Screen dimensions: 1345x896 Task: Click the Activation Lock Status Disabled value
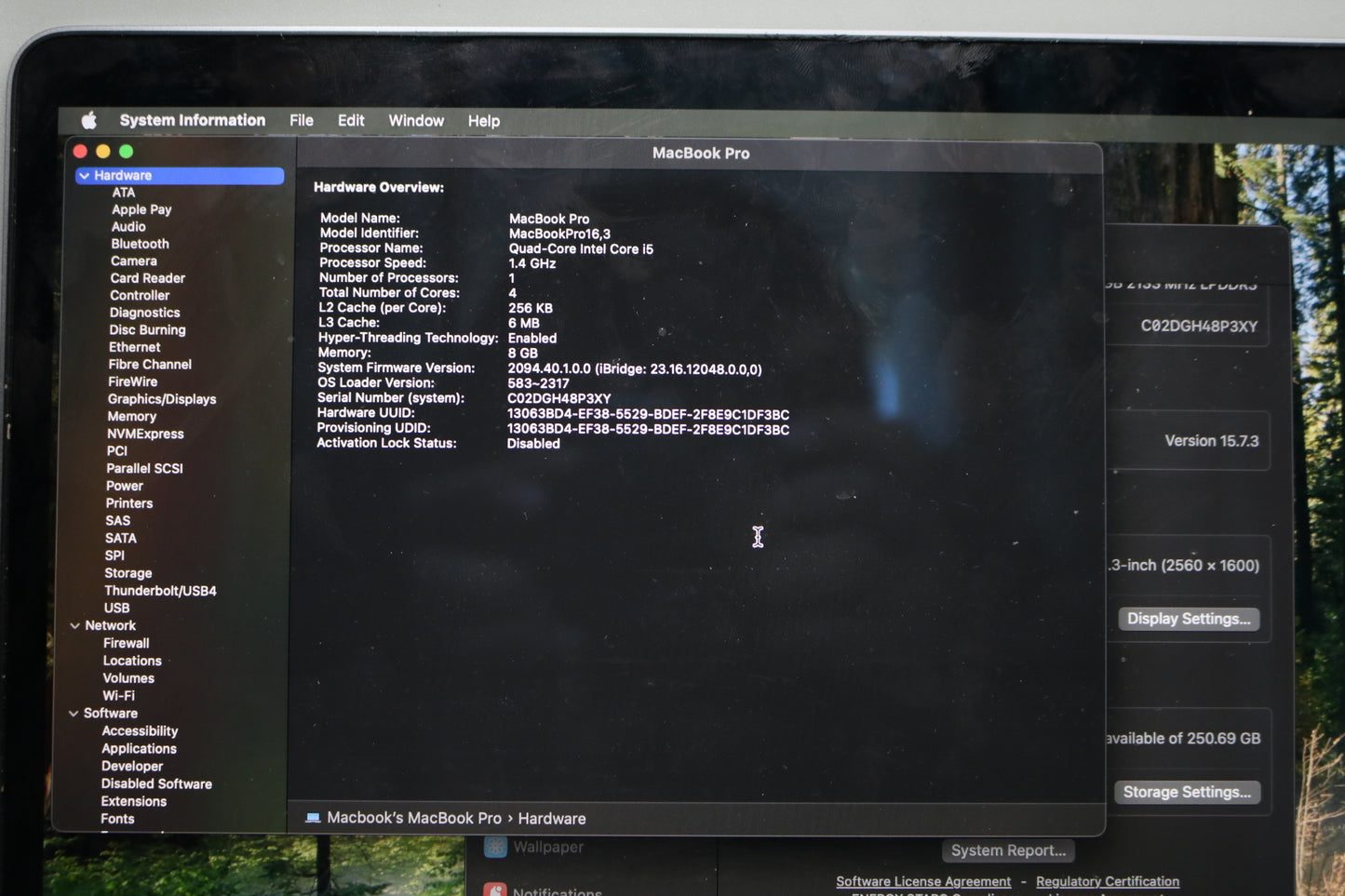pos(533,444)
